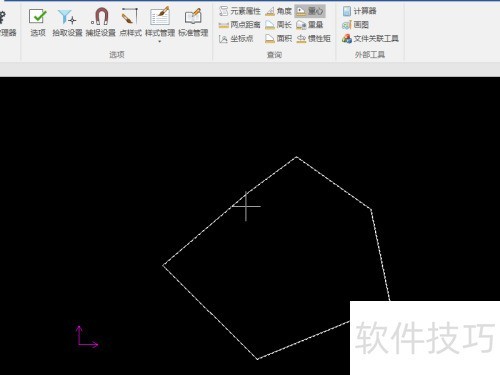Open the 选项 (Options) tool
This screenshot has width=500, height=375.
click(x=38, y=22)
